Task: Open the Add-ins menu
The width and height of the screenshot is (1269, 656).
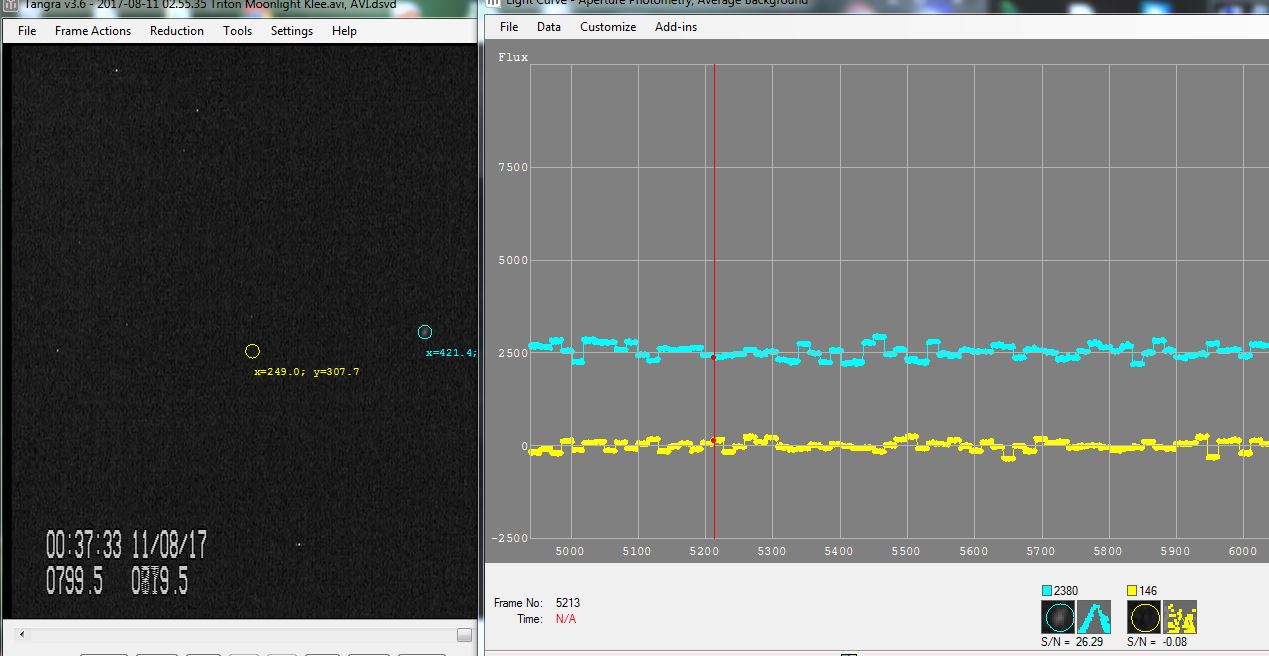Action: pos(676,27)
